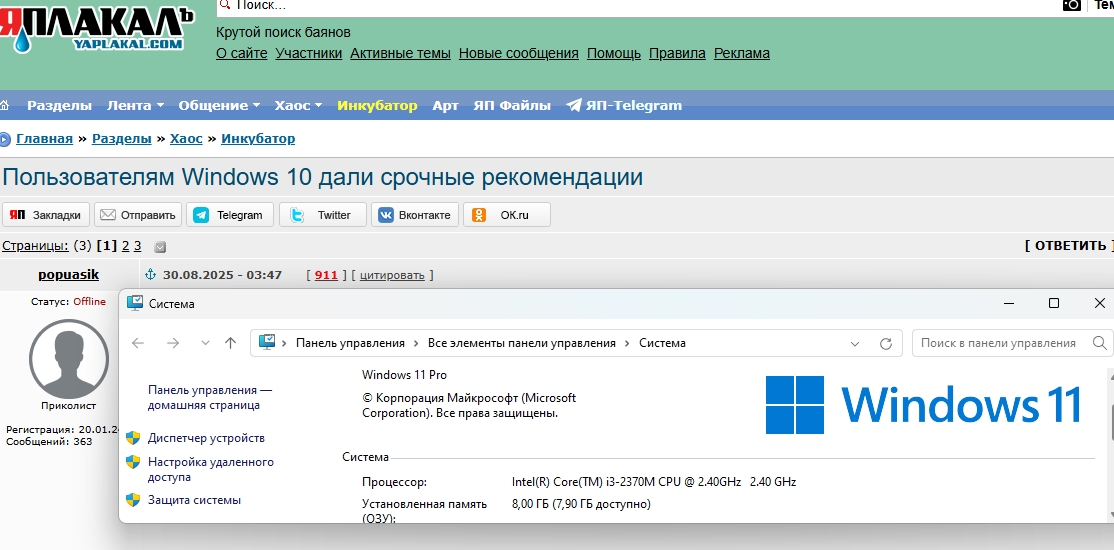1114x550 pixels.
Task: Click the camera icon next to search field
Action: tap(1071, 5)
